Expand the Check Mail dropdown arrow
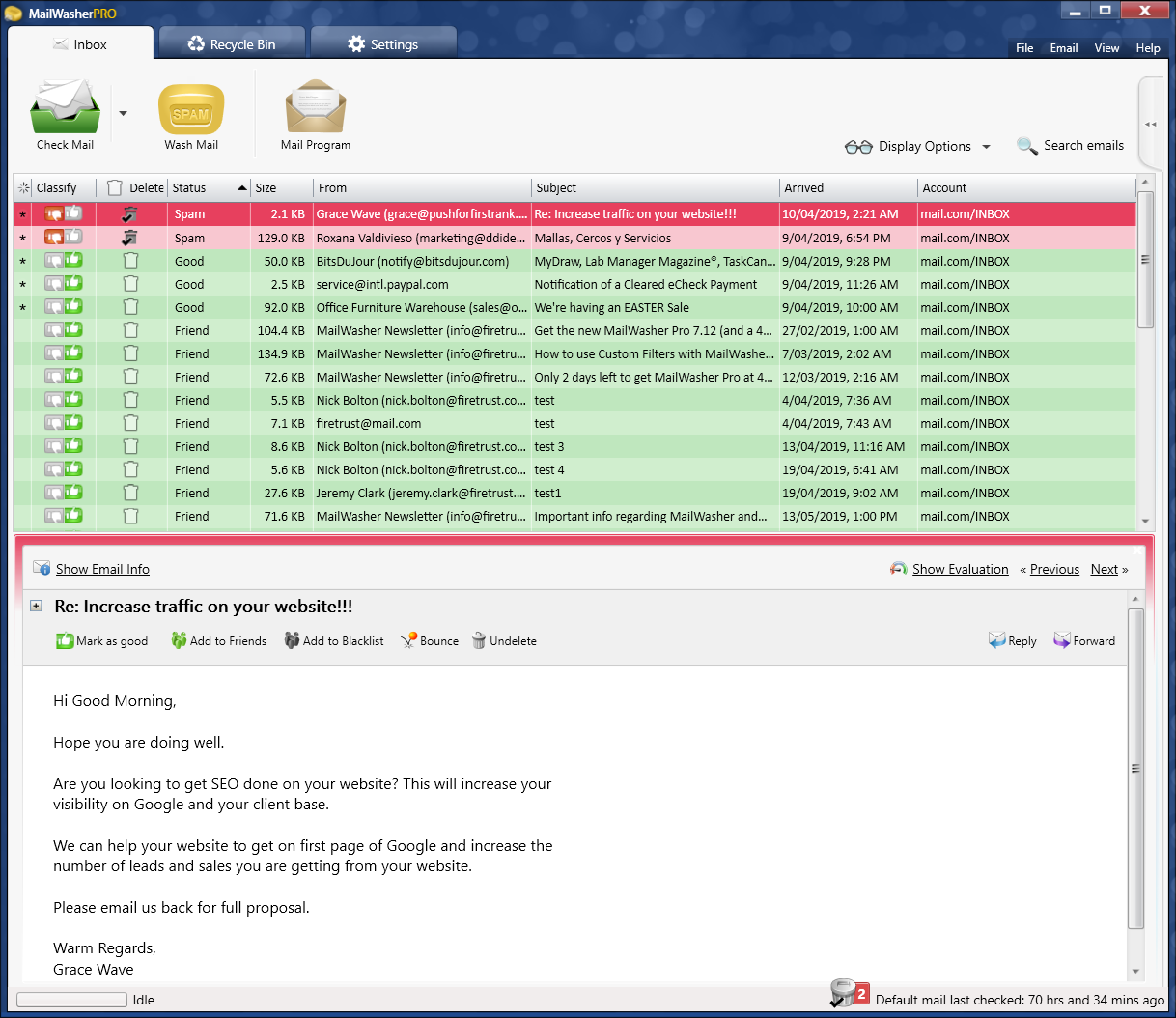This screenshot has height=1018, width=1176. 123,113
